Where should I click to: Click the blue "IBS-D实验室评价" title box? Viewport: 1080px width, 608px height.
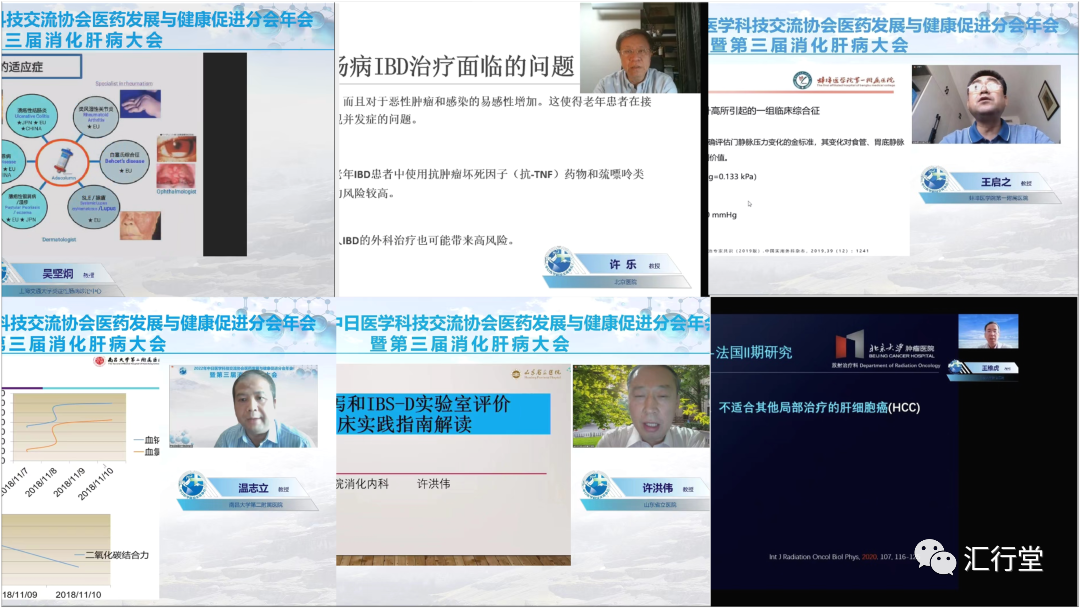(444, 414)
